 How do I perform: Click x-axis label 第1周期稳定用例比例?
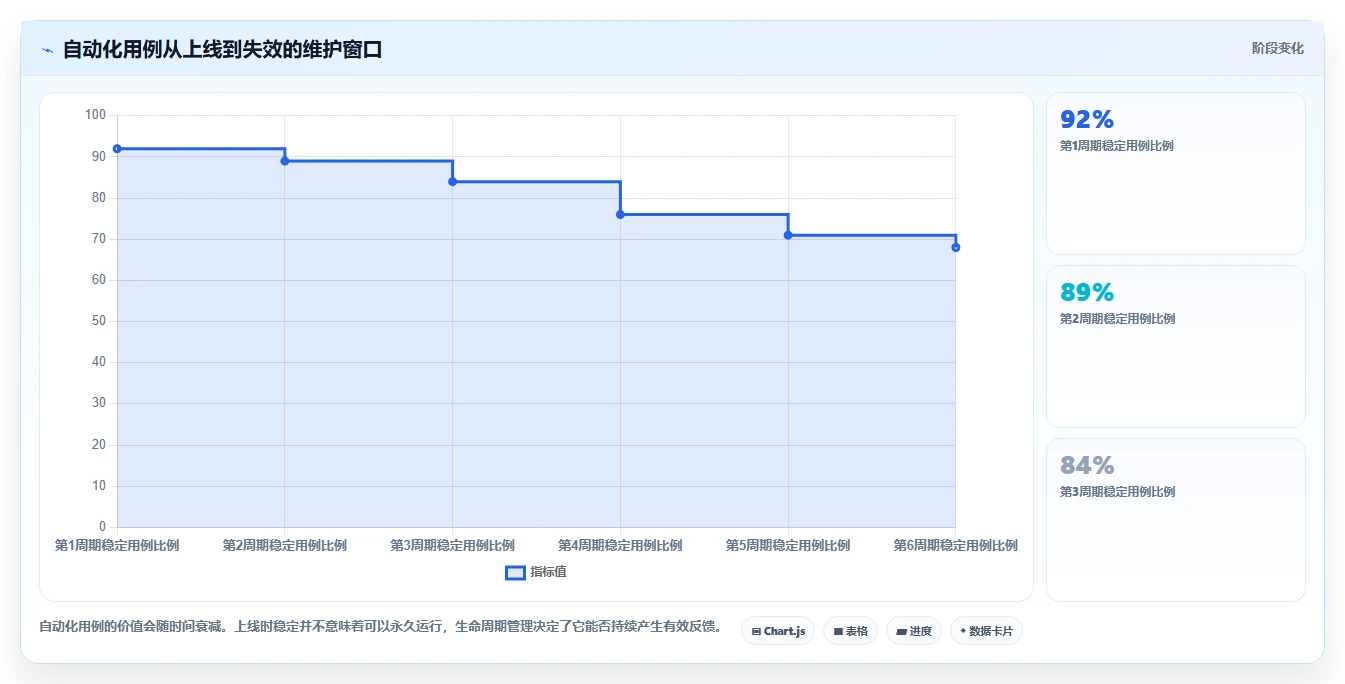point(117,545)
